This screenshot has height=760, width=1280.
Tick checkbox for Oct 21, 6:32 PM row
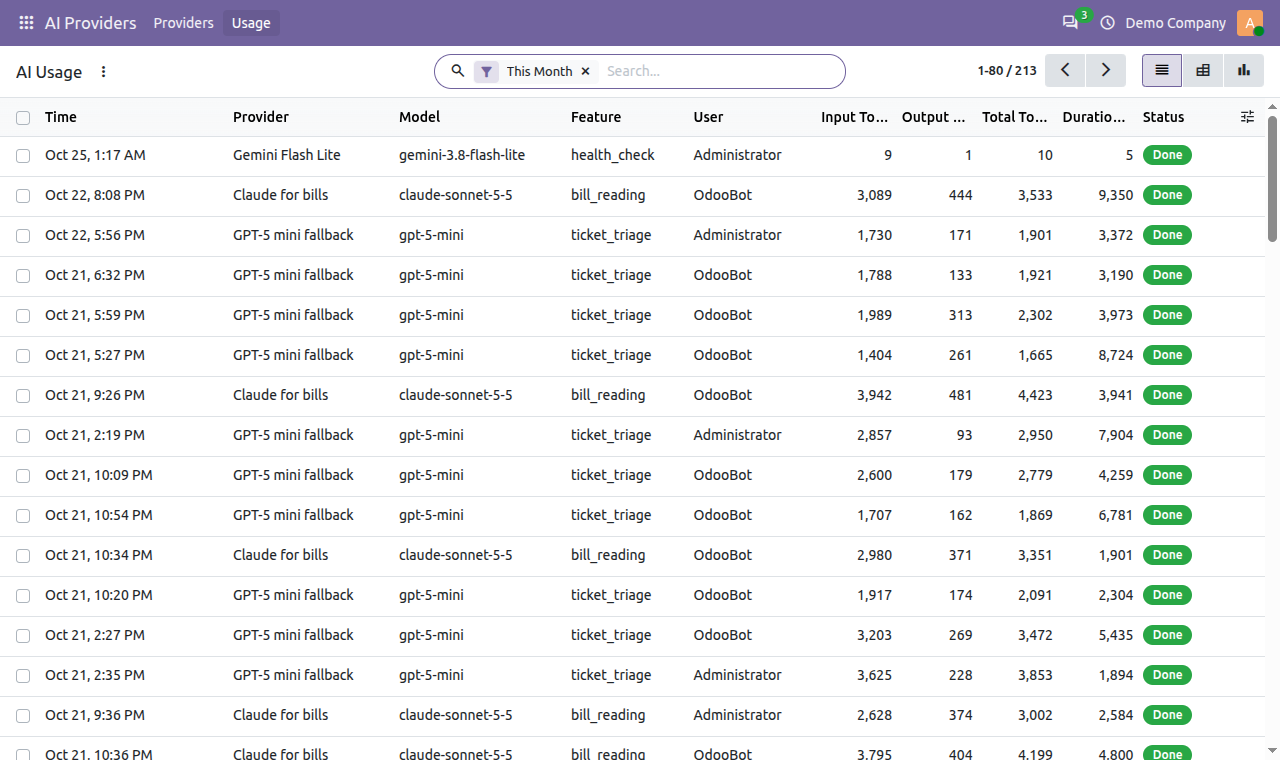(x=23, y=276)
